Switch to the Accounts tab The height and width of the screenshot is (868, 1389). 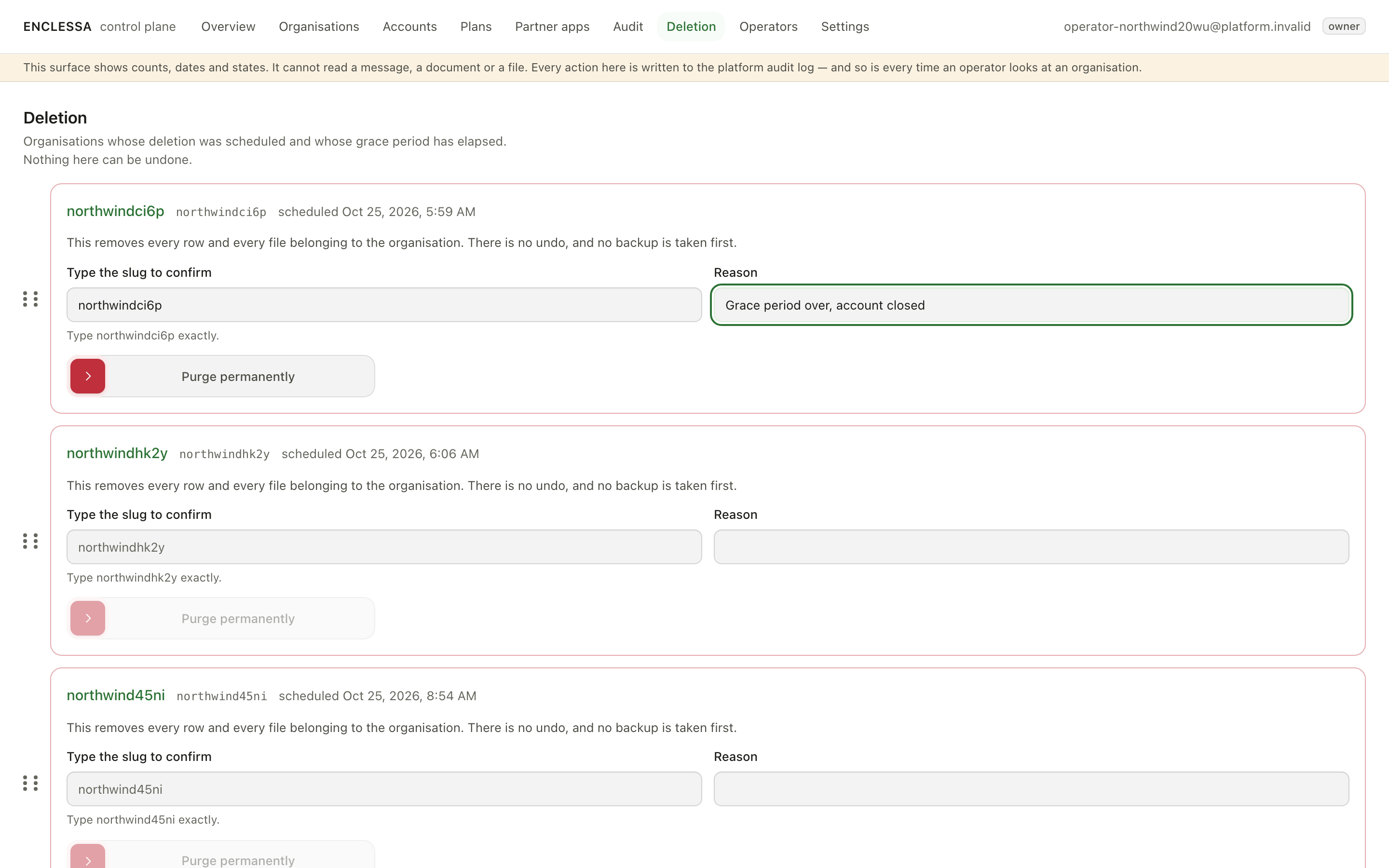(410, 27)
